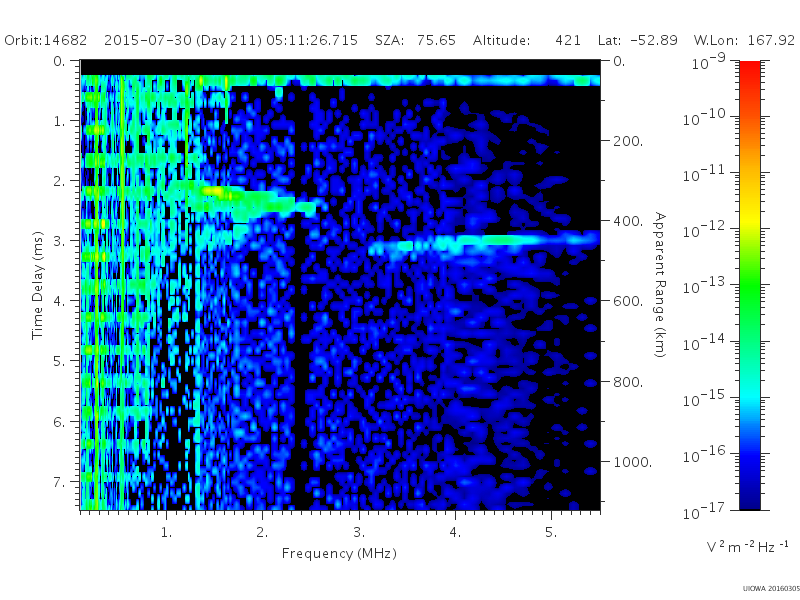Click the Altitude value 421
The height and width of the screenshot is (600, 800).
pos(568,40)
